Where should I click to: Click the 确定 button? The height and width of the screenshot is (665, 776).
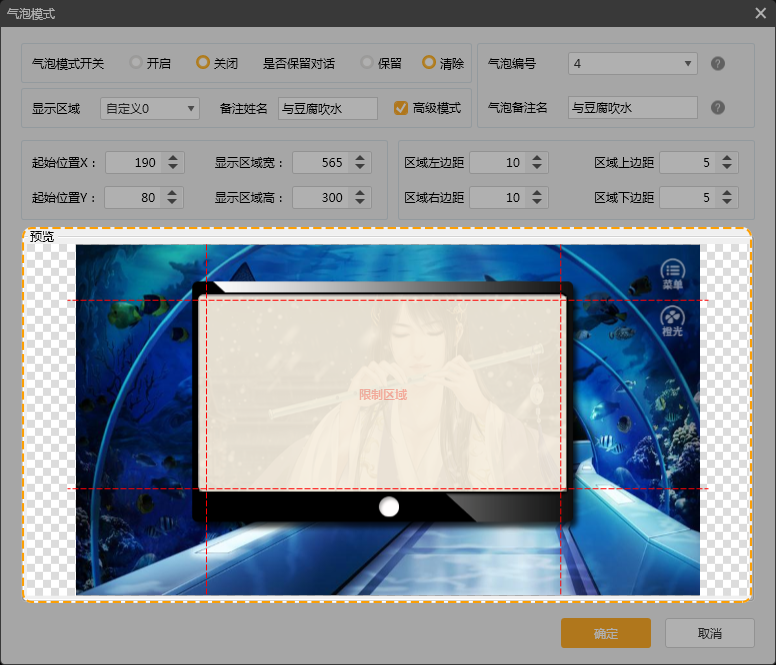tap(606, 633)
